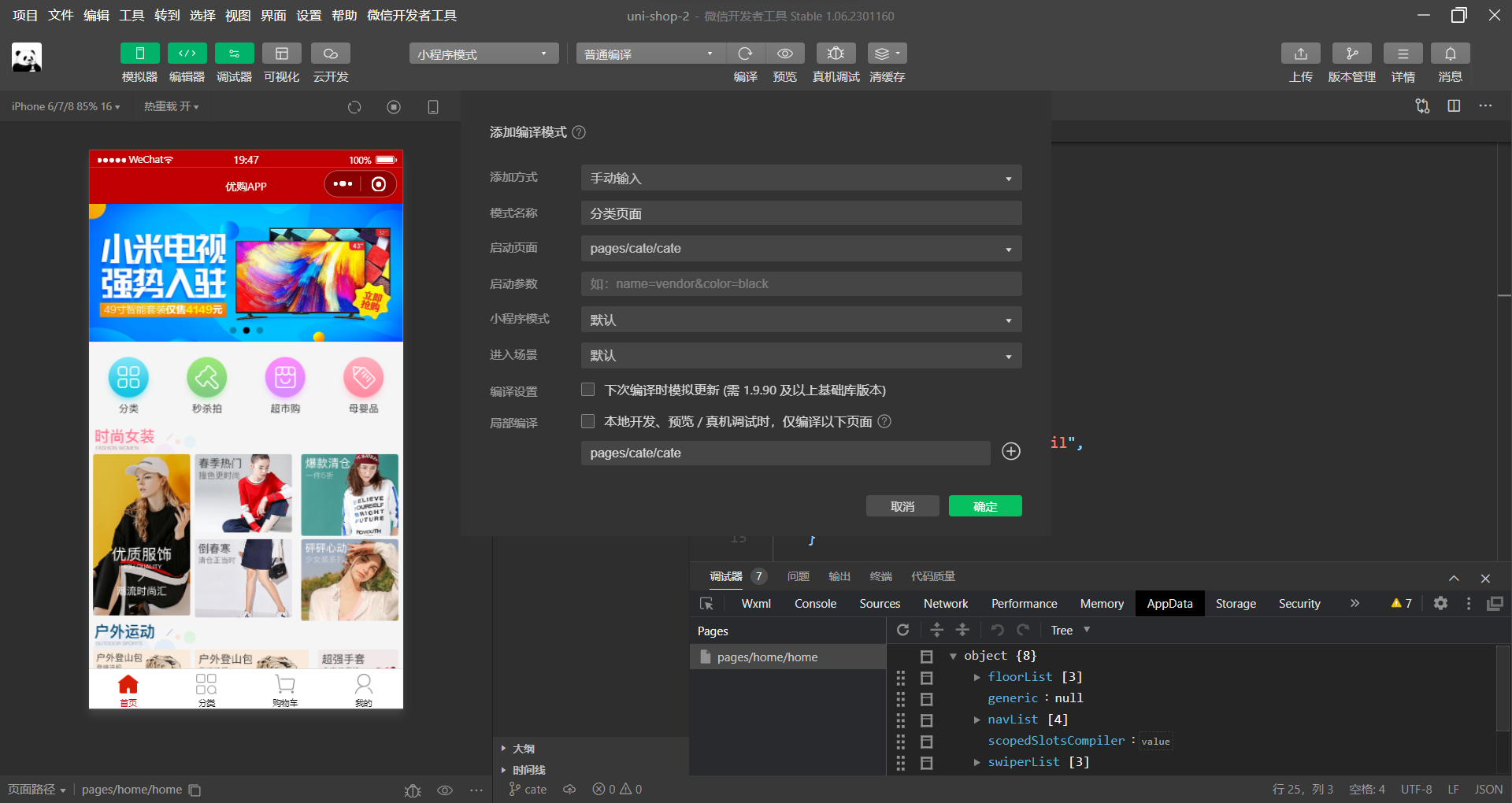Click the plus icon to add page
Screen dimensions: 1512x803
coord(1011,451)
